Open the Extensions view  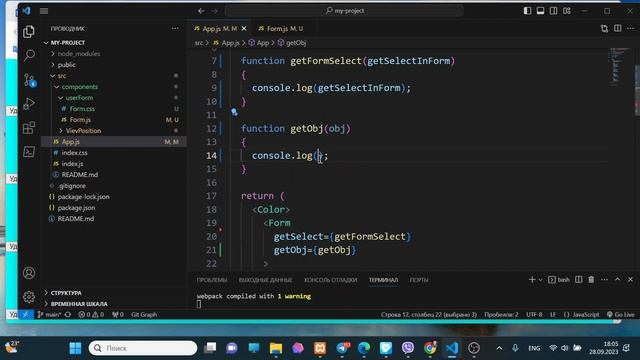29,128
